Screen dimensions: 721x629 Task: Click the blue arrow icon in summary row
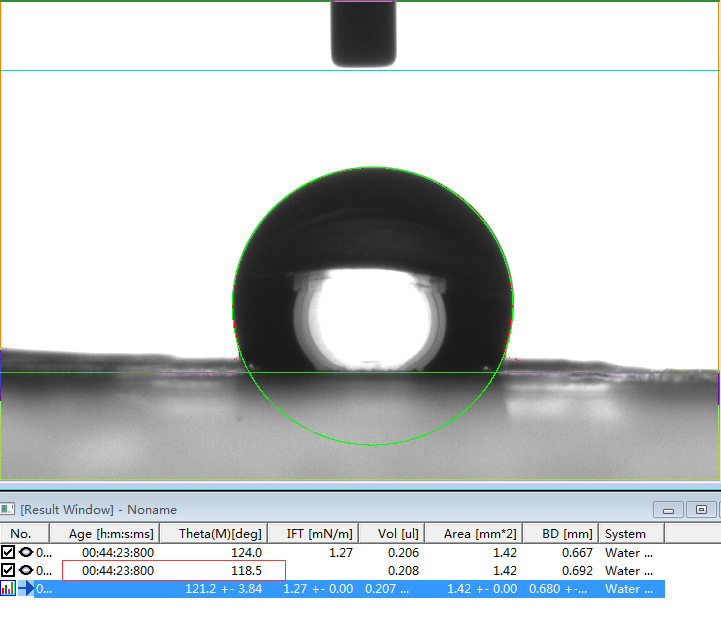[26, 589]
